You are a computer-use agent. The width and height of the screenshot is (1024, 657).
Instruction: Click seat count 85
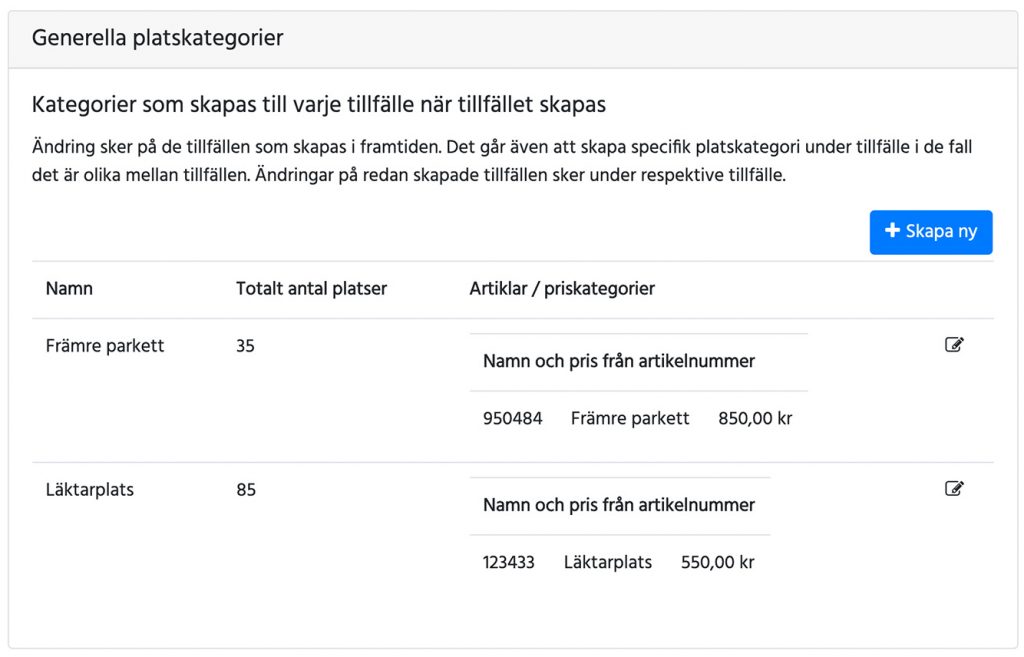(x=245, y=490)
